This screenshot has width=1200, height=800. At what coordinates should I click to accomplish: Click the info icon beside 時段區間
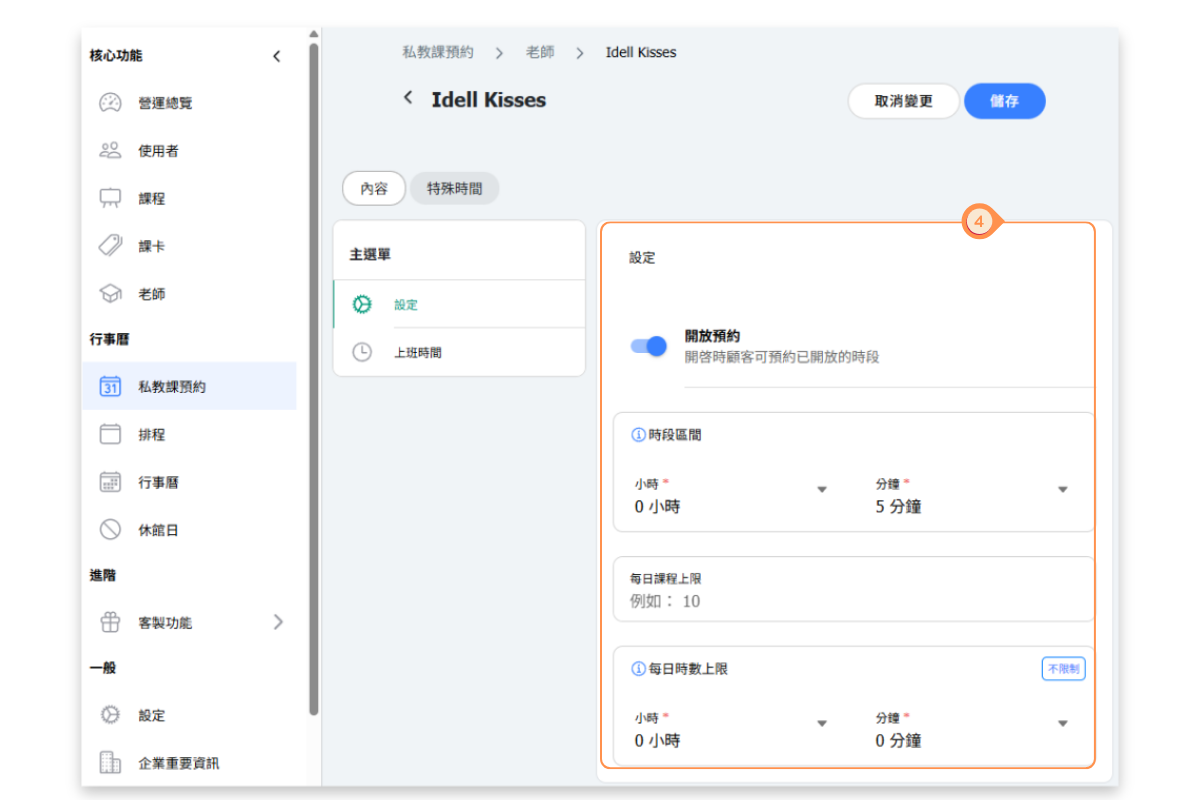pos(638,435)
